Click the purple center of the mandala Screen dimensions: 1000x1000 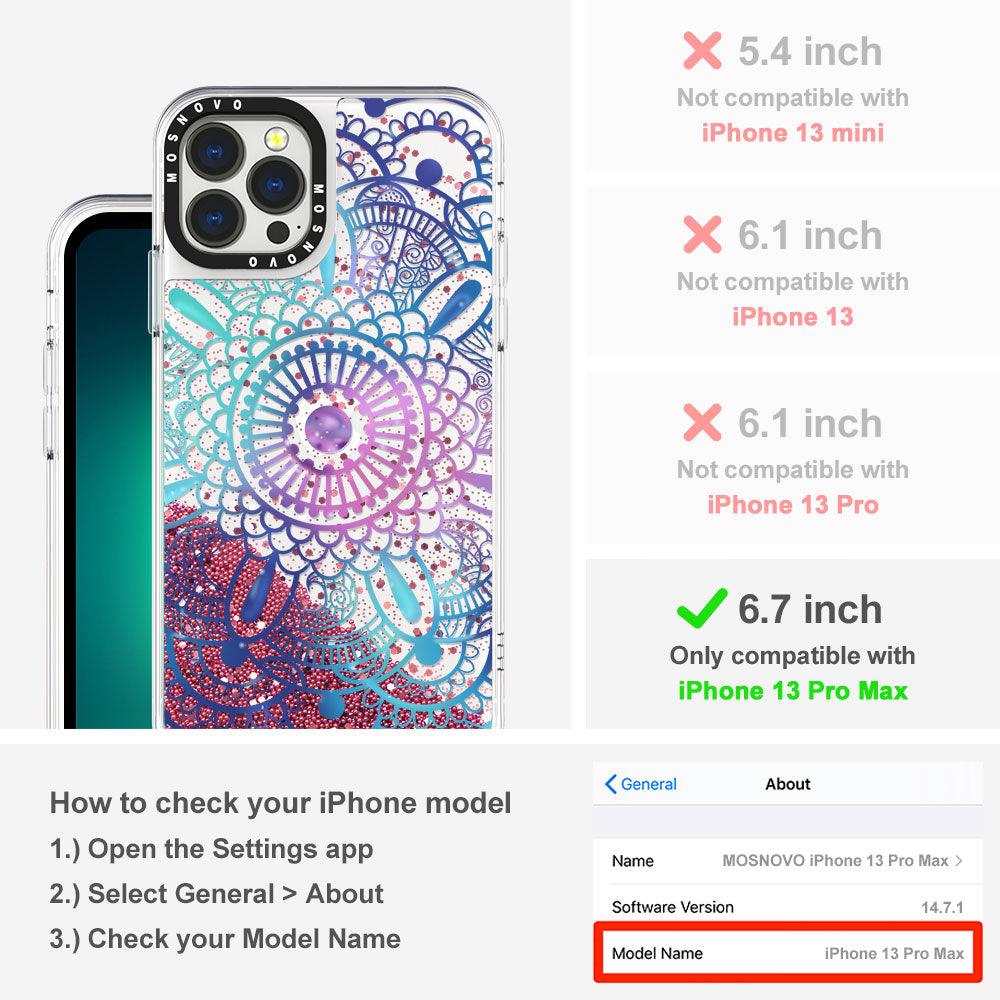click(x=328, y=427)
